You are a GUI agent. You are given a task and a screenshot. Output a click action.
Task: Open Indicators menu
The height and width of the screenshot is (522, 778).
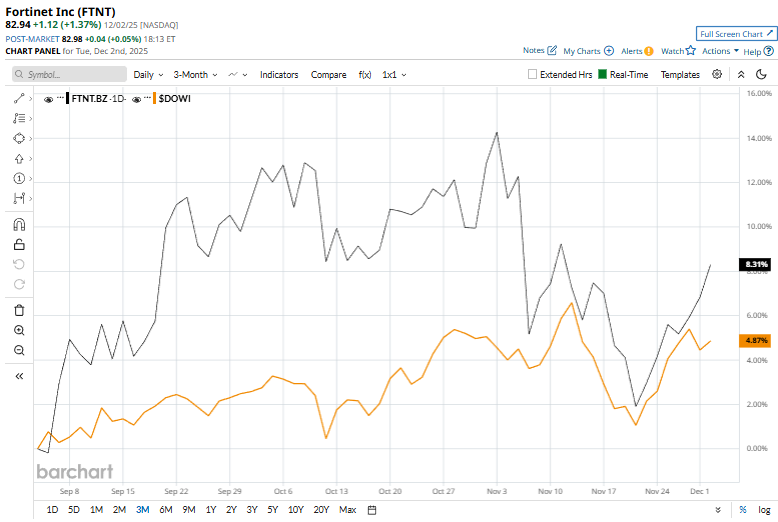click(279, 74)
